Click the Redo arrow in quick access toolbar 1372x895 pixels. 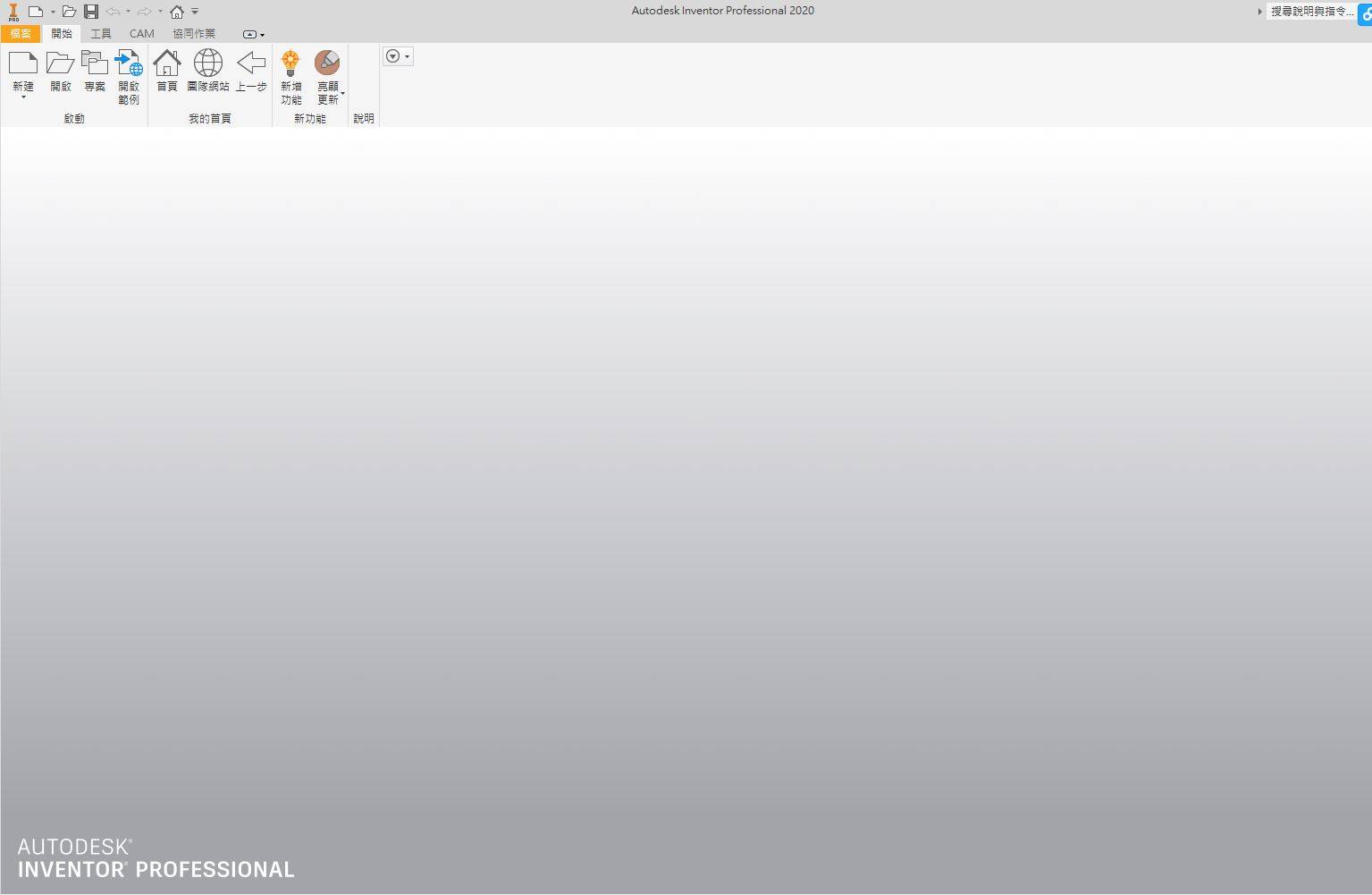pyautogui.click(x=144, y=12)
